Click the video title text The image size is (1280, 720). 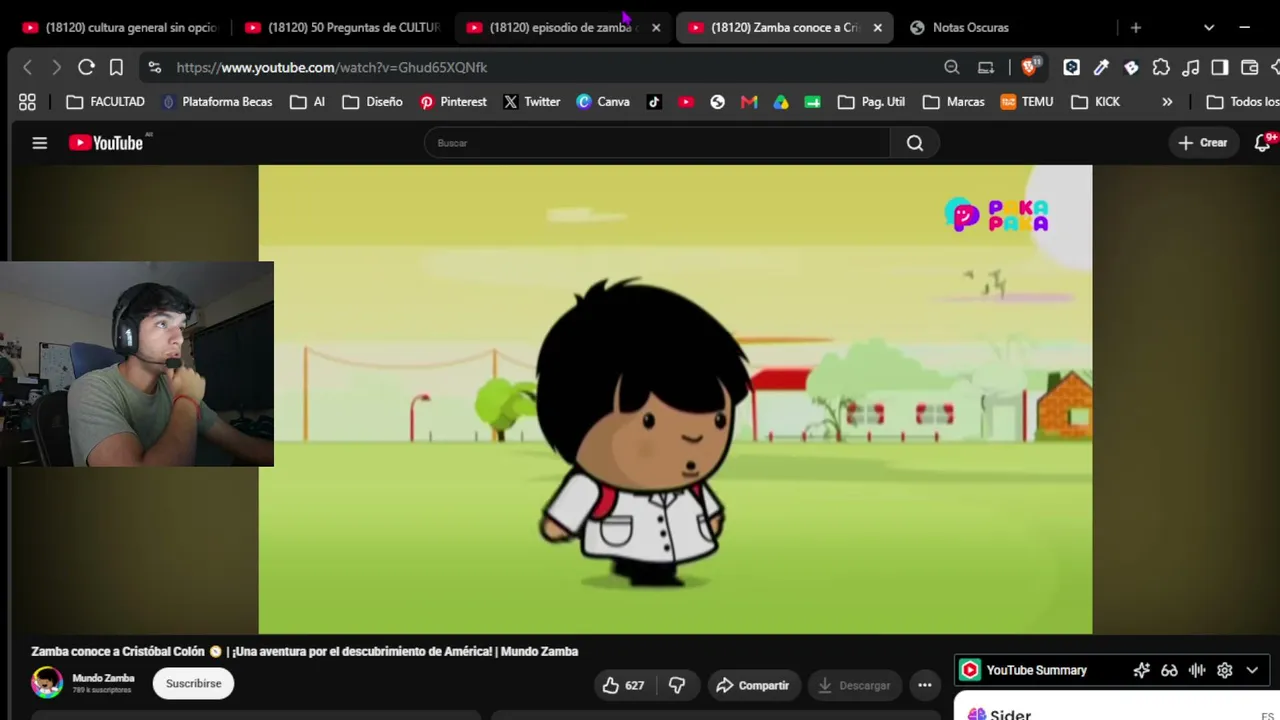[x=304, y=651]
